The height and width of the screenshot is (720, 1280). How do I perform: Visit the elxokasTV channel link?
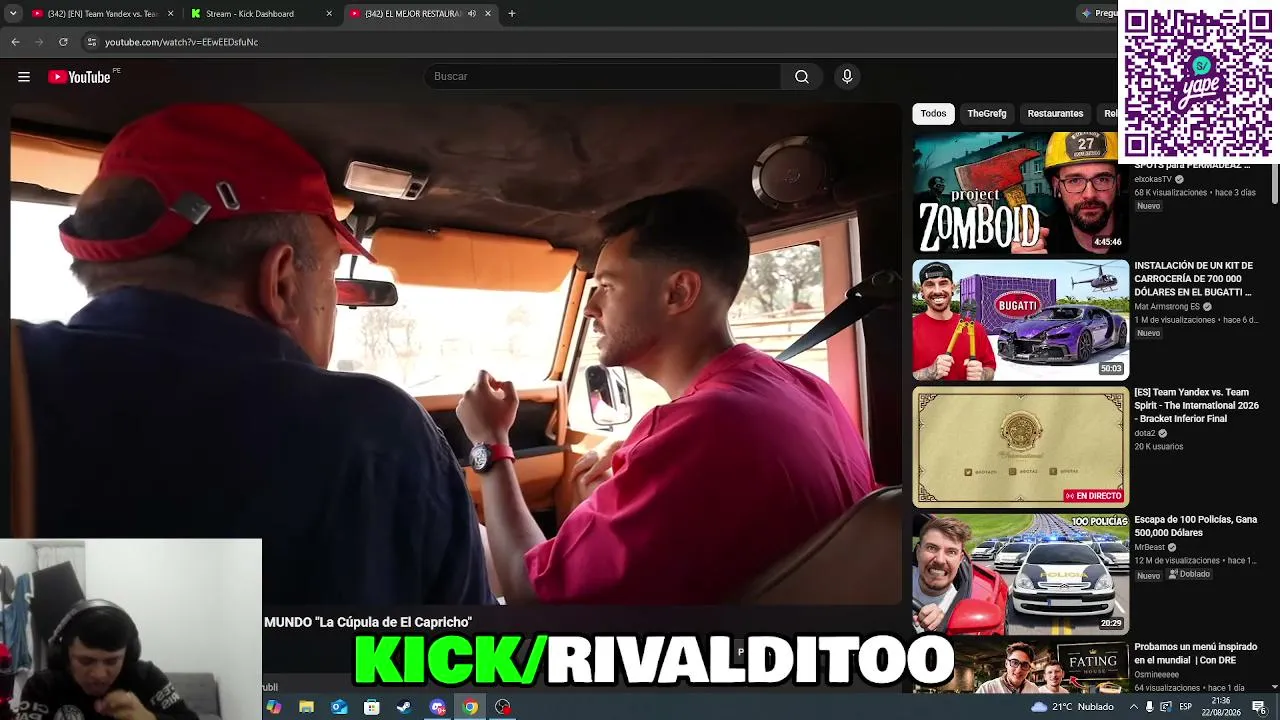[1153, 180]
